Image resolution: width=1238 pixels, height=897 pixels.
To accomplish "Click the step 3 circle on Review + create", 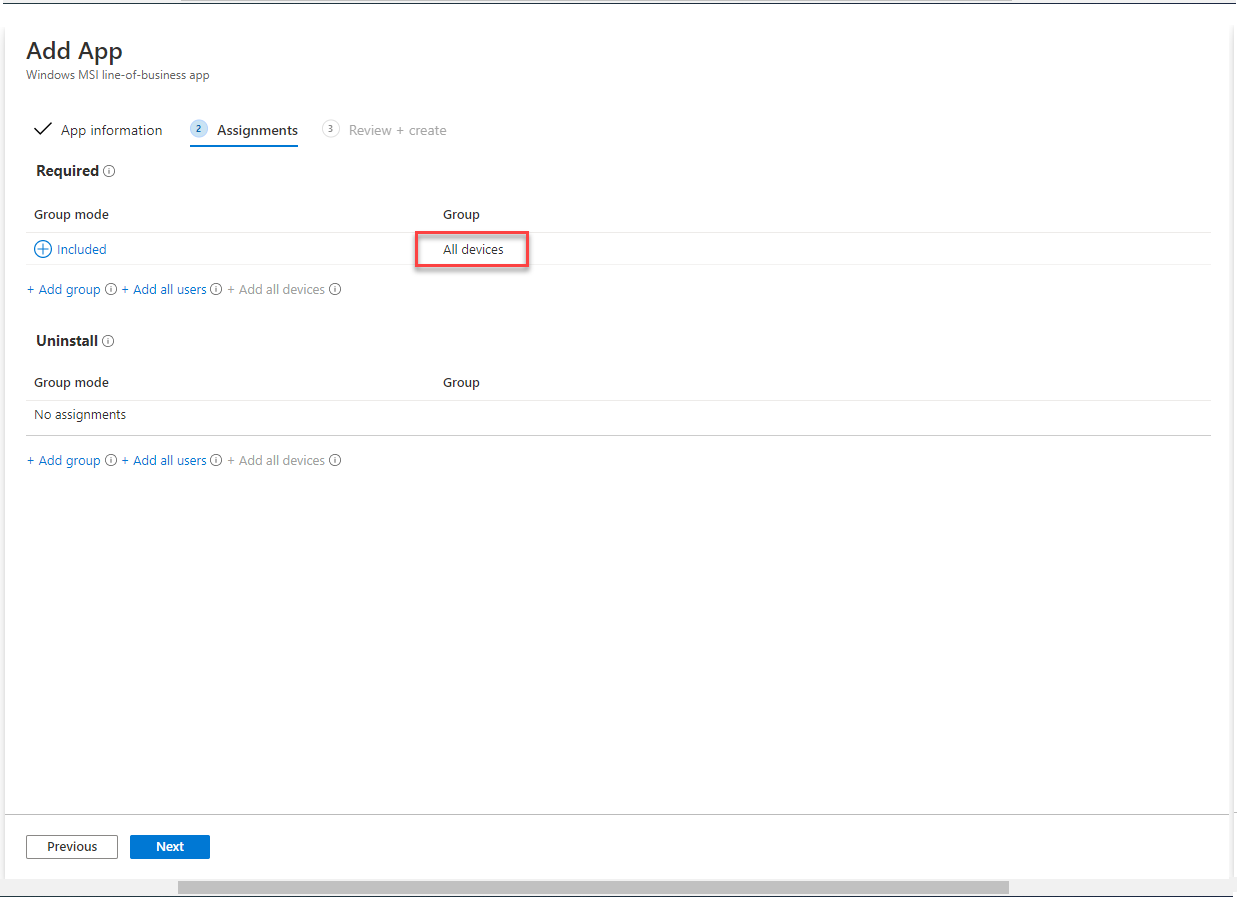I will [331, 129].
